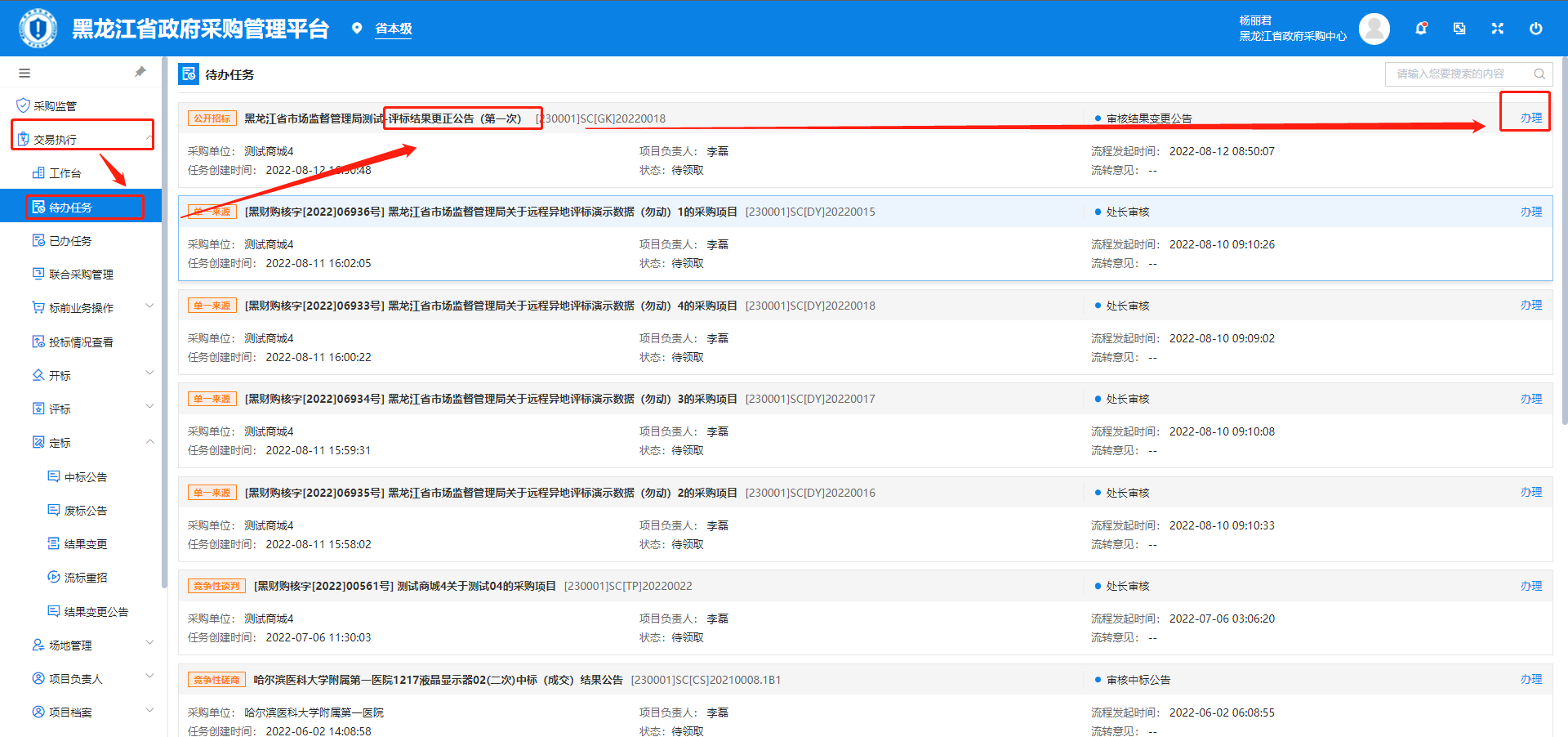Click the window switch icon in header
The width and height of the screenshot is (1568, 737).
pyautogui.click(x=1459, y=29)
